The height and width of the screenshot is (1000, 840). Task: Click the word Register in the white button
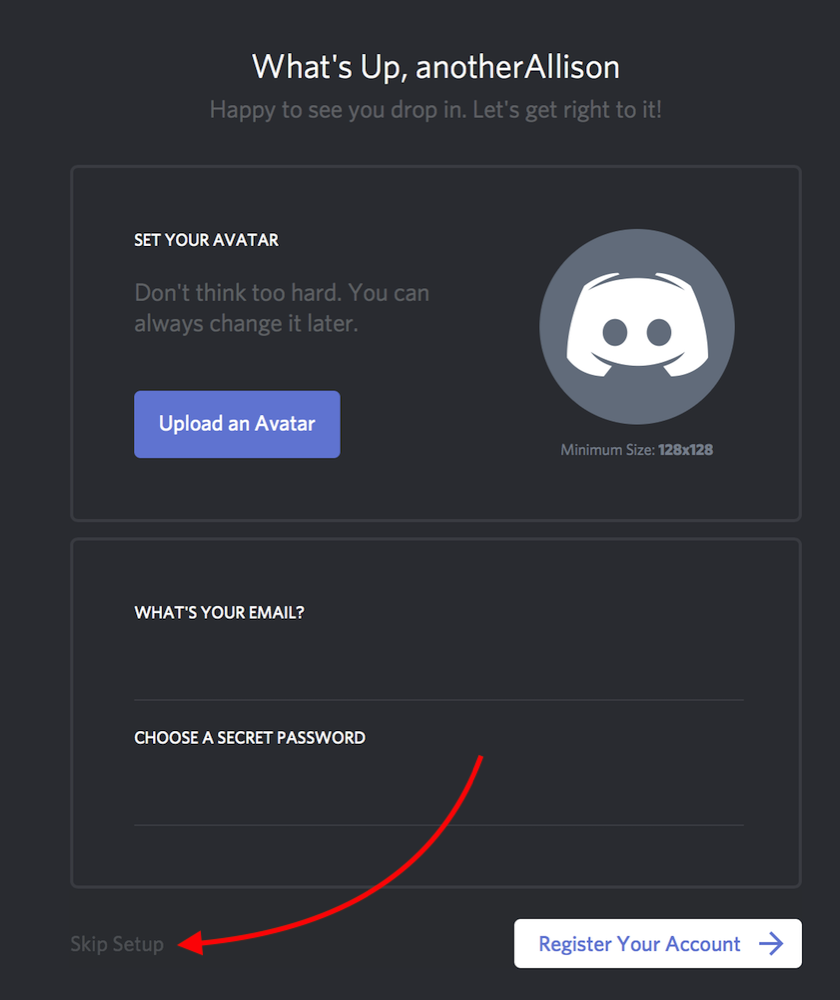[575, 944]
